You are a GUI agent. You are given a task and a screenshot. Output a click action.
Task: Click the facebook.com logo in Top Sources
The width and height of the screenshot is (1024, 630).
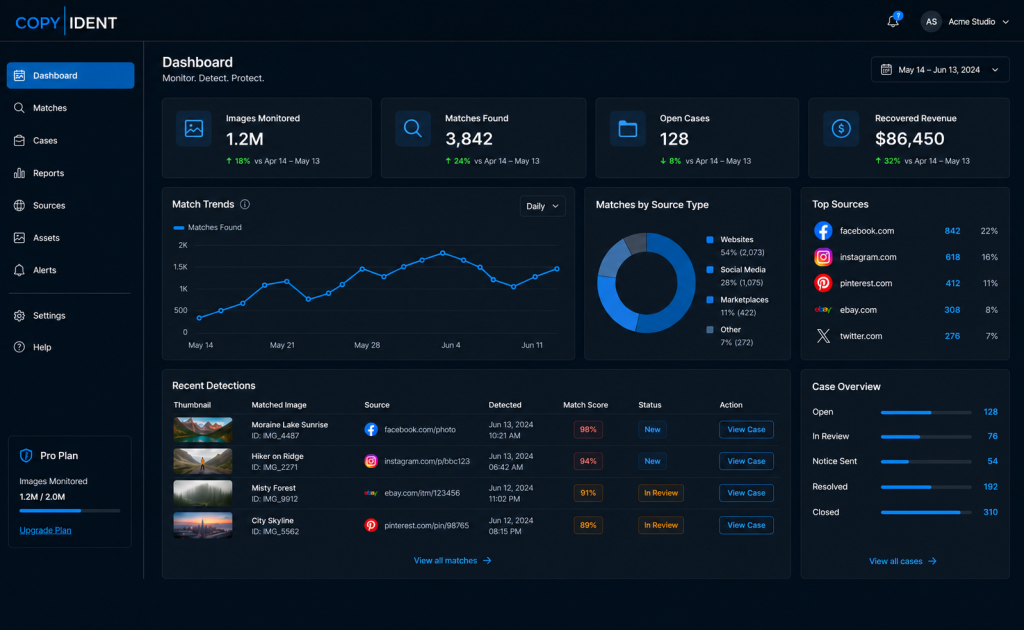[823, 230]
